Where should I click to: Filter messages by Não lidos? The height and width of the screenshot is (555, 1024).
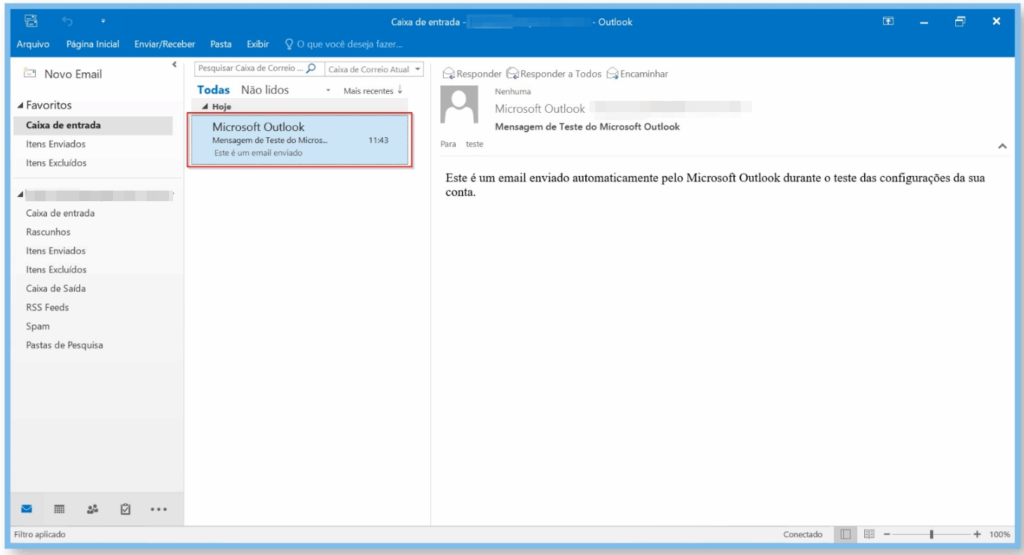coord(264,90)
